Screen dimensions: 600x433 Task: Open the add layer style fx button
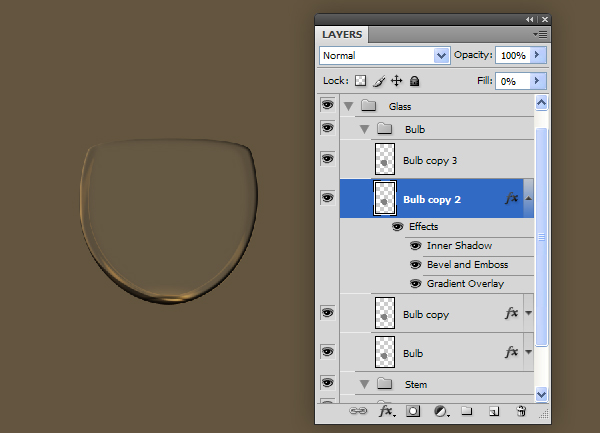(x=387, y=411)
